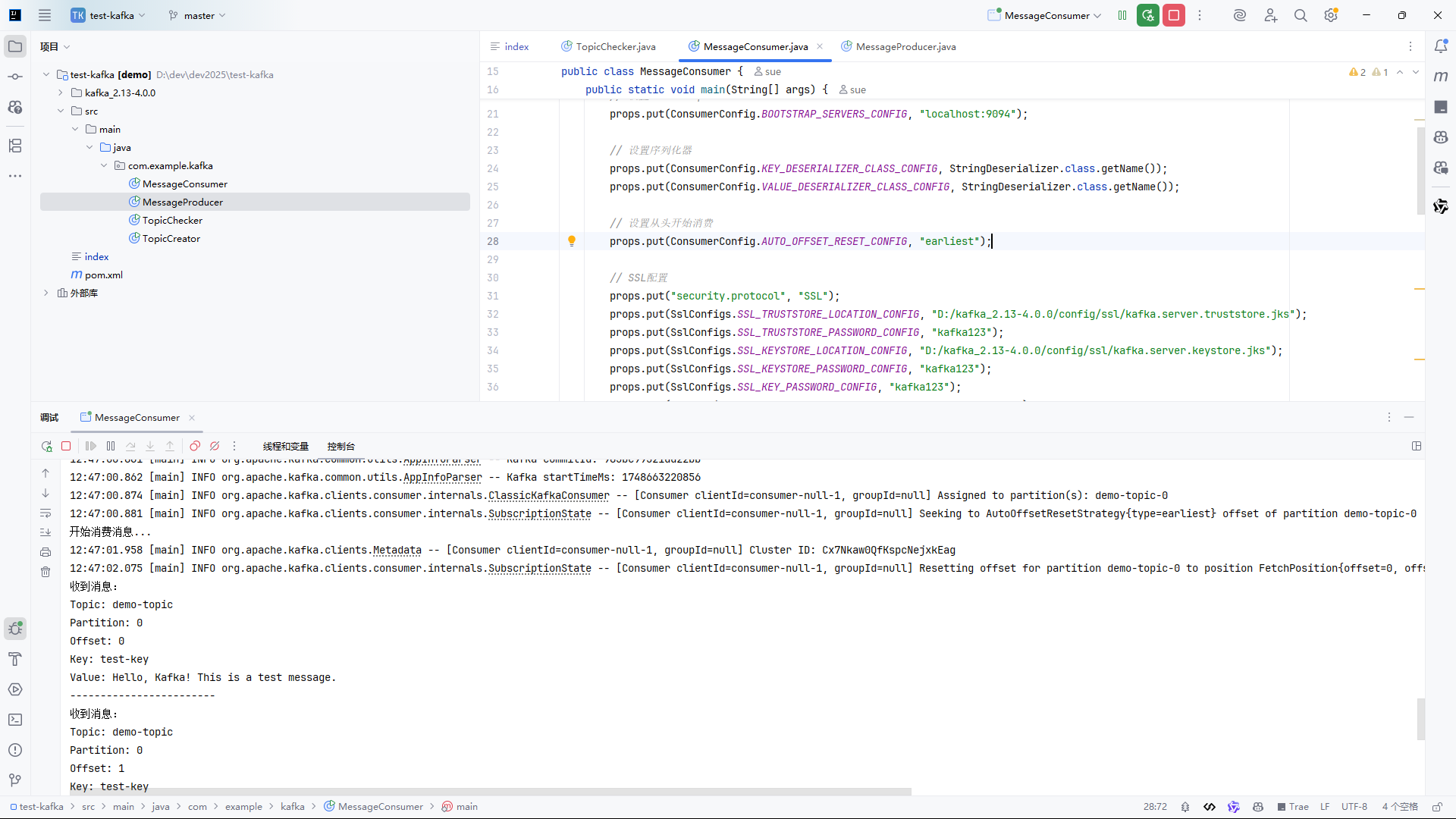Screen dimensions: 1456x819
Task: Click the Search Everywhere magnifier icon
Action: pyautogui.click(x=1301, y=15)
